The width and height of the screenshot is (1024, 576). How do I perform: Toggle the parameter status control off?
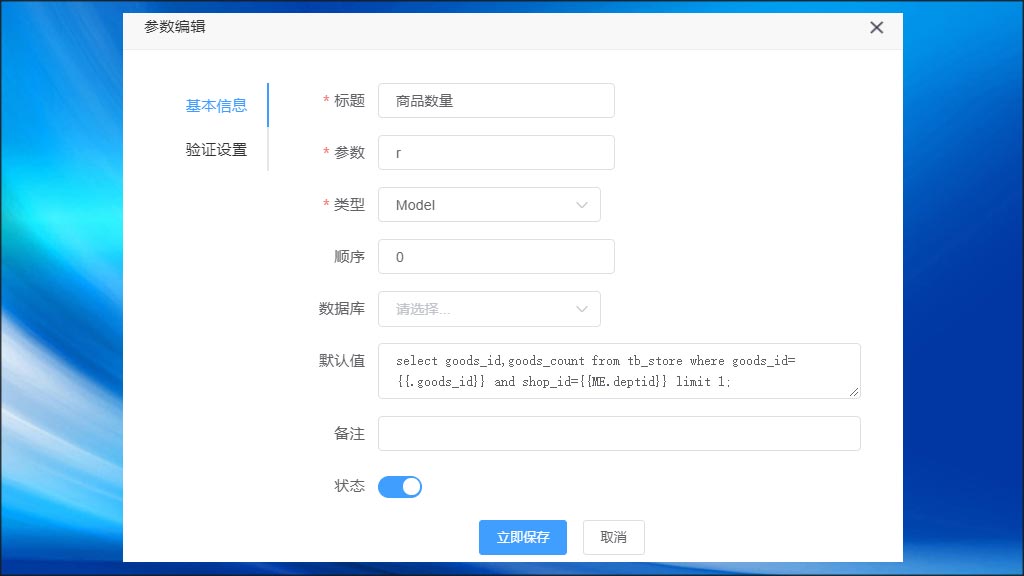(400, 486)
